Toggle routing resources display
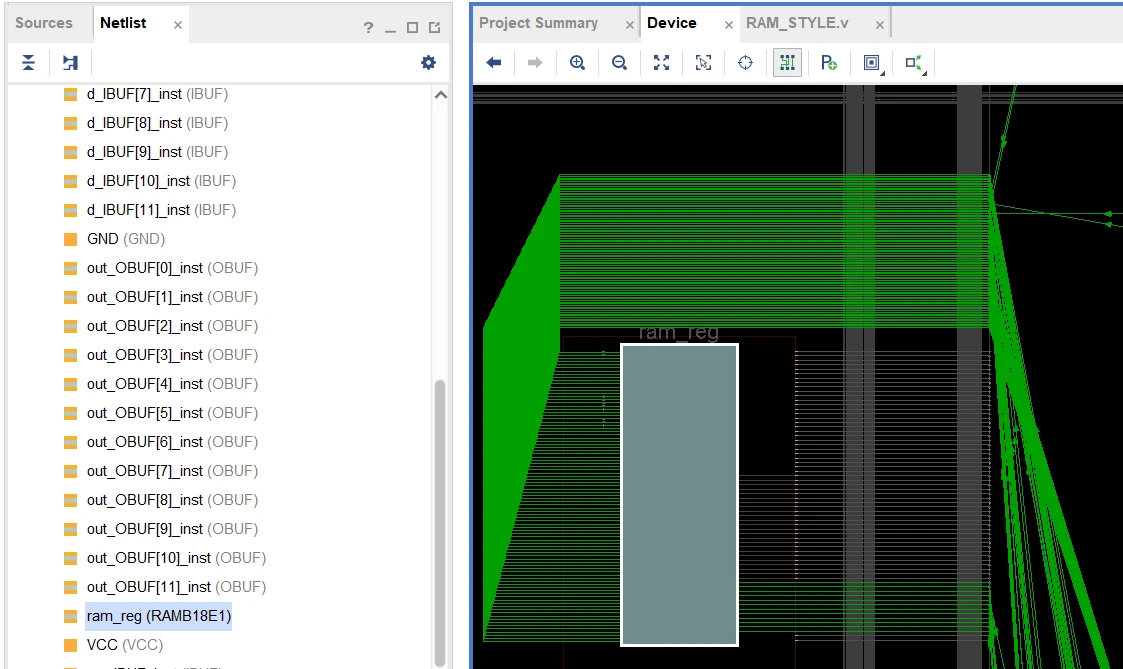 787,62
